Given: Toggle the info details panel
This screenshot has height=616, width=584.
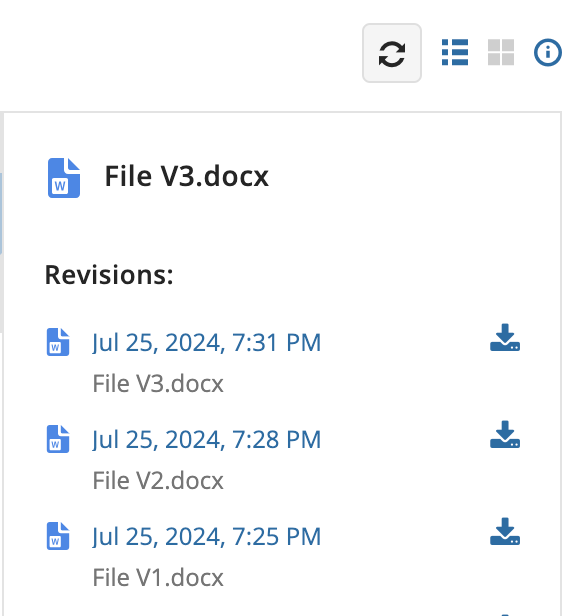Looking at the screenshot, I should point(547,52).
